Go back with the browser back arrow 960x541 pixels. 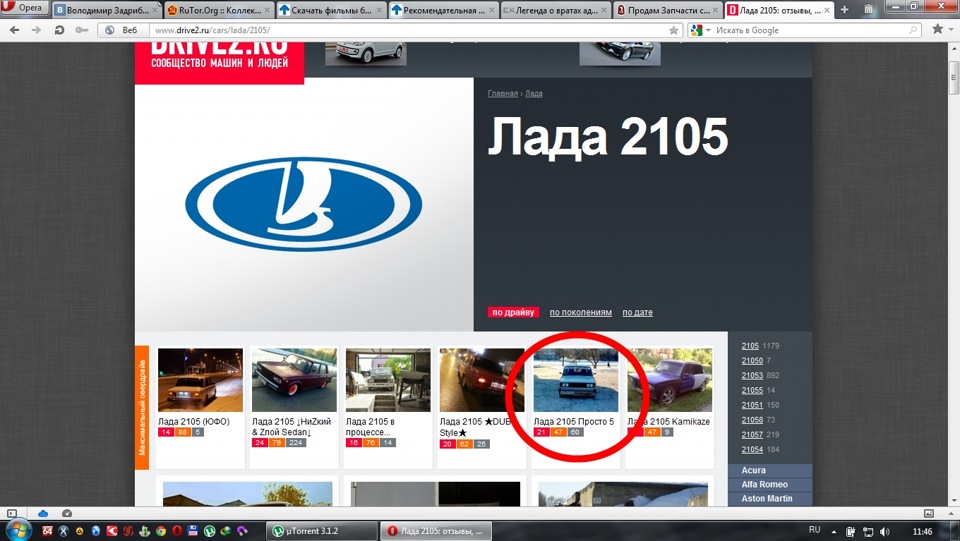15,30
